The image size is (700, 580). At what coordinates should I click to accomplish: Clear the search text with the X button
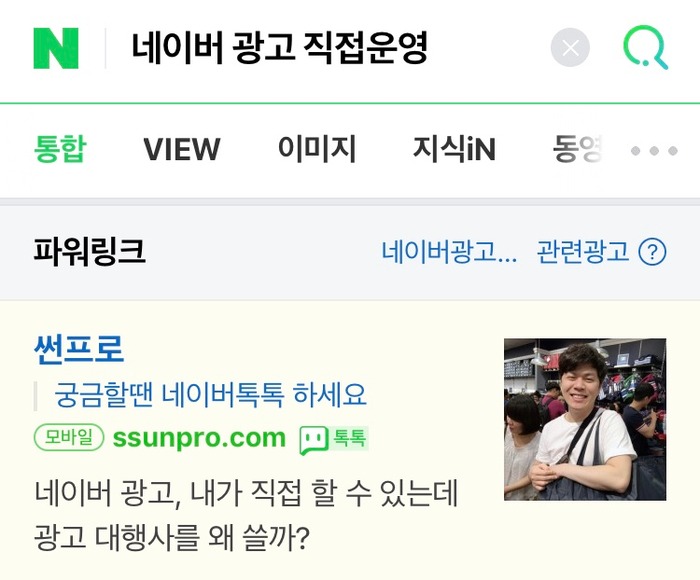click(x=570, y=47)
